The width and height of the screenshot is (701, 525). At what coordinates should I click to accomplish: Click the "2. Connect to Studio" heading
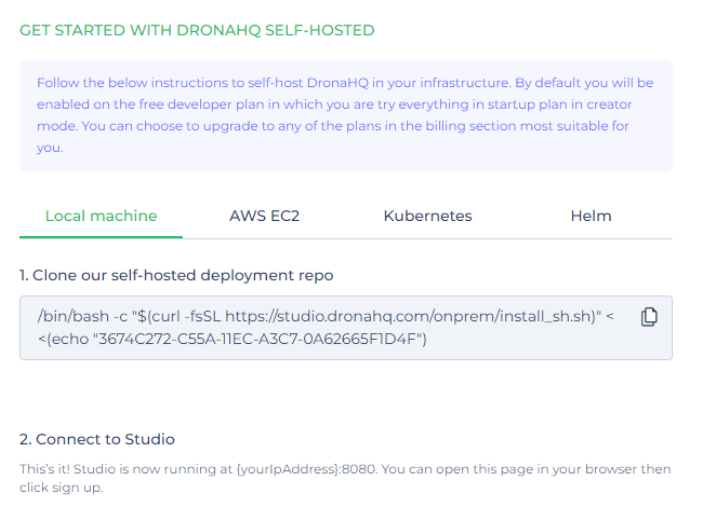97,439
